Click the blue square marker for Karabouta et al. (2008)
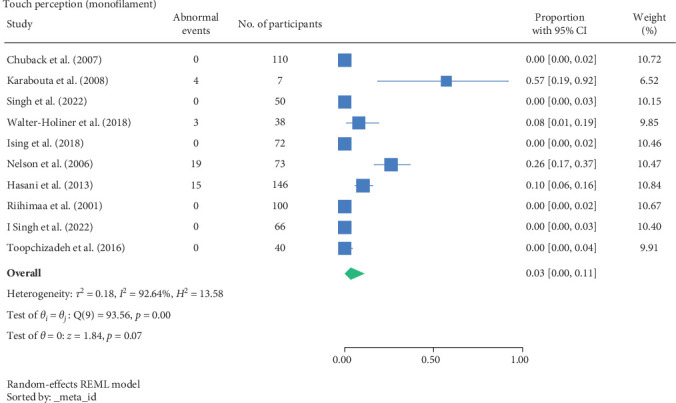Image resolution: width=676 pixels, height=403 pixels. click(446, 81)
